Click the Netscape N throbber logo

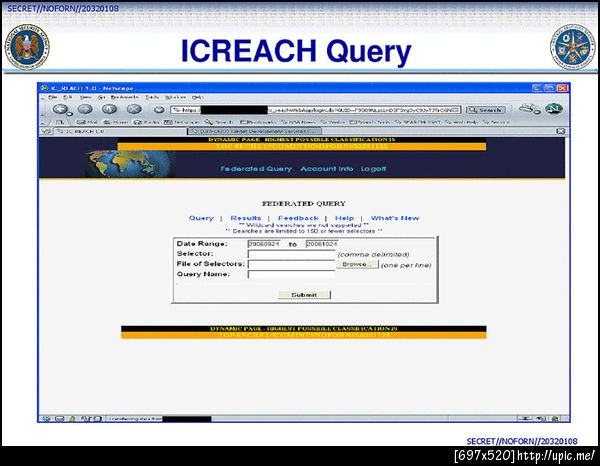pyautogui.click(x=554, y=109)
